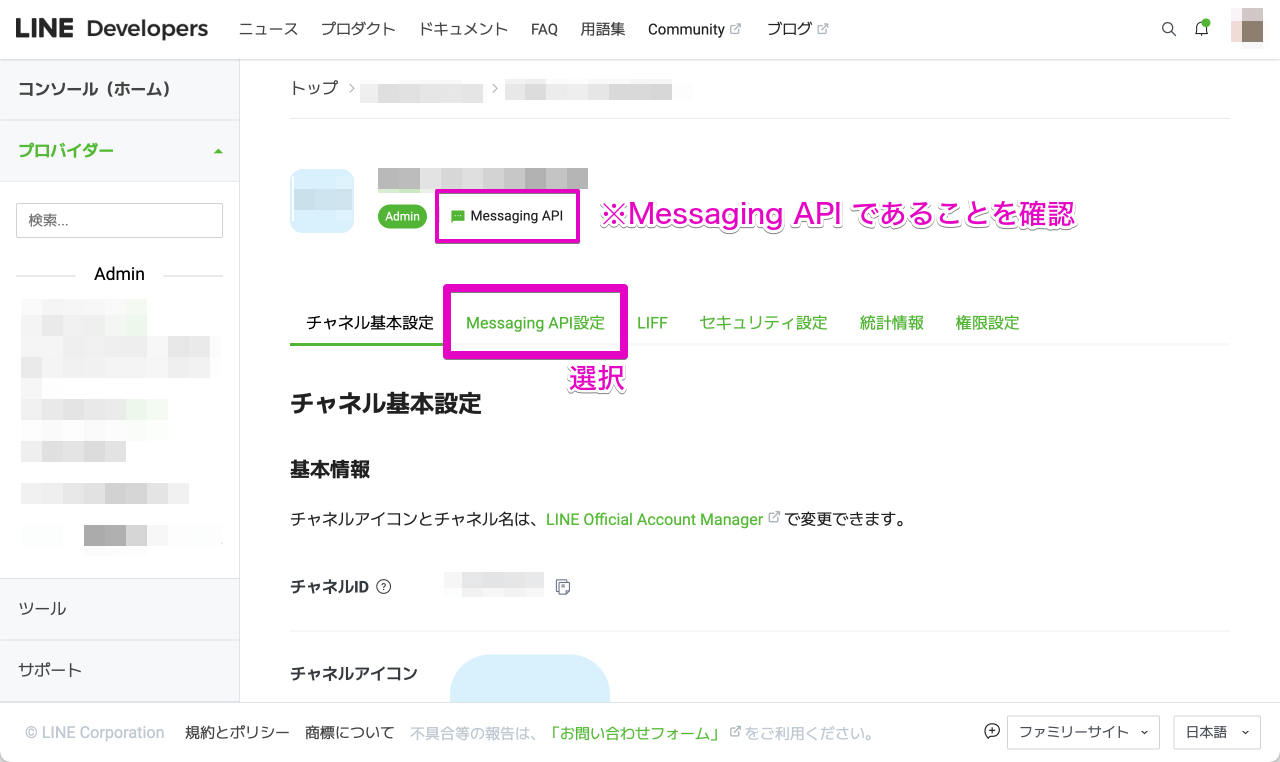Open the ニュース menu

[268, 29]
